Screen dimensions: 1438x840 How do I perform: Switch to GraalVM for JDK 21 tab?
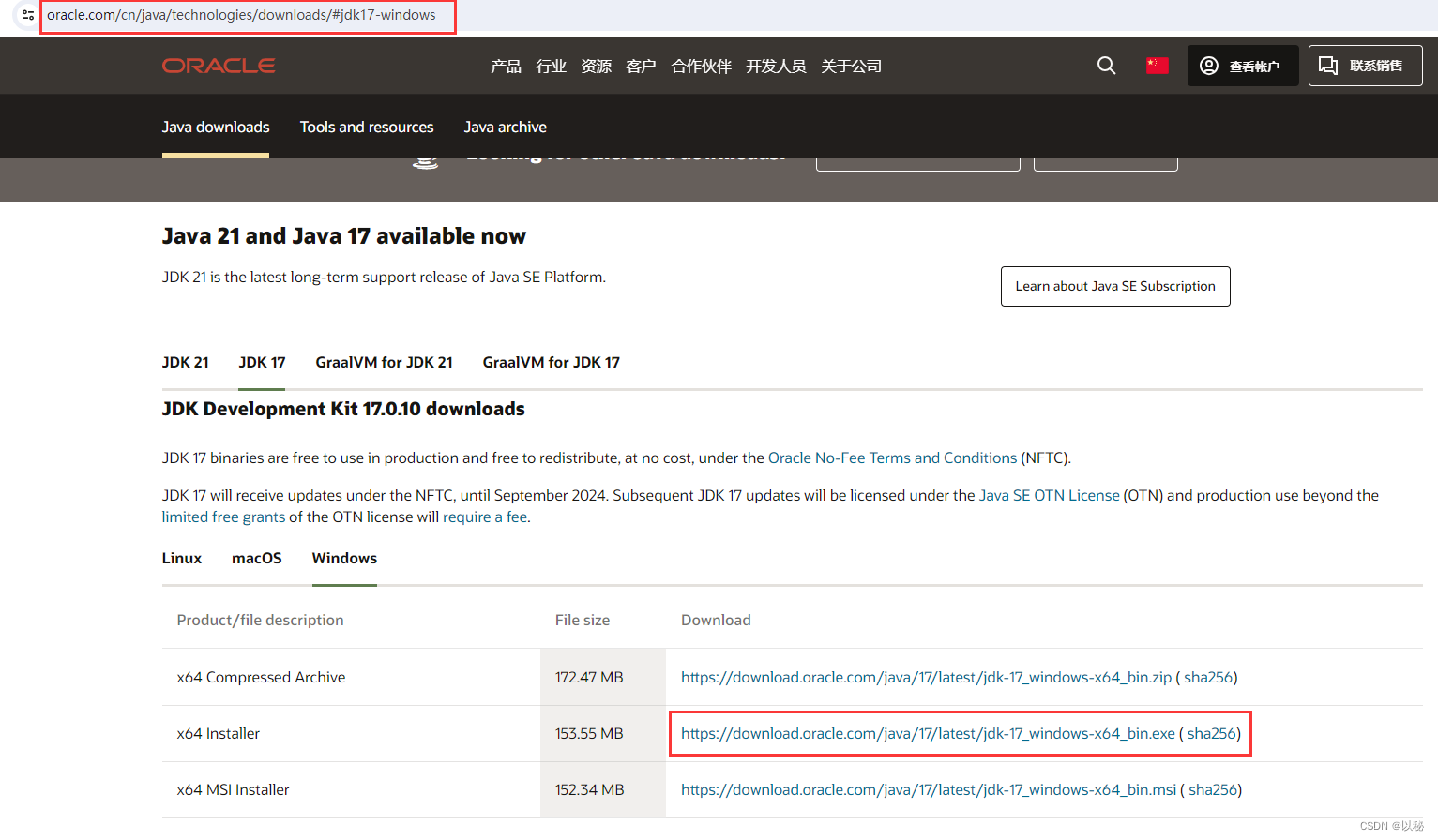(384, 362)
